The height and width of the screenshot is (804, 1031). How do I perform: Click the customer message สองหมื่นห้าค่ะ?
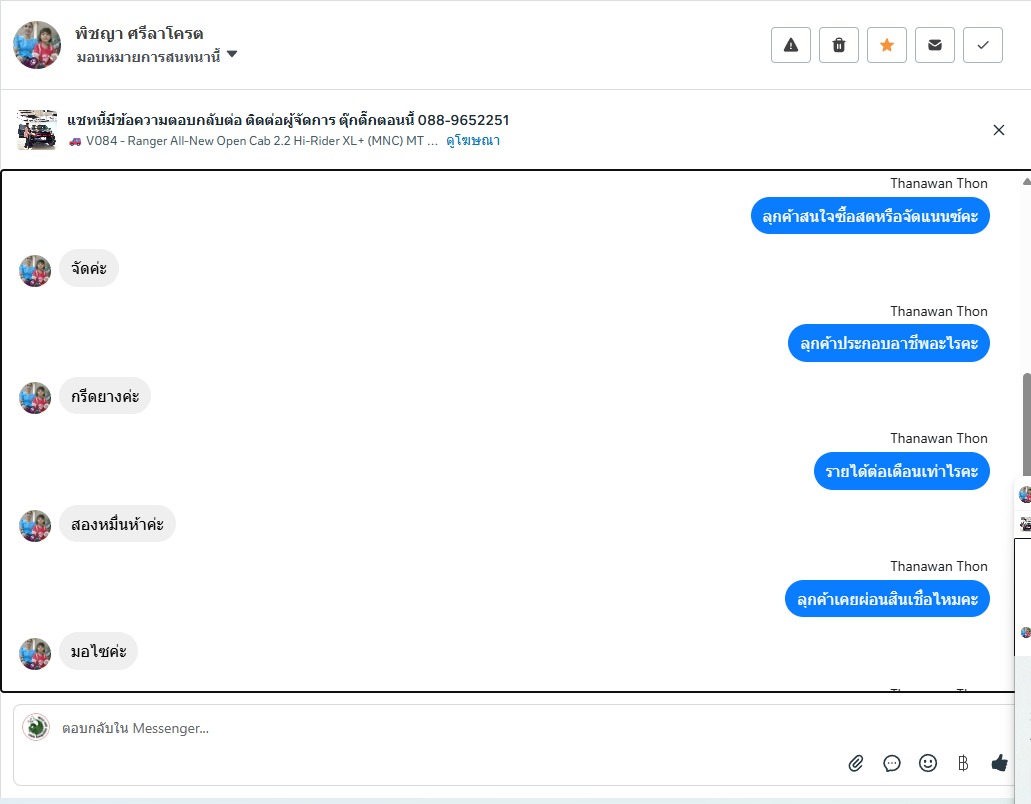pyautogui.click(x=117, y=524)
